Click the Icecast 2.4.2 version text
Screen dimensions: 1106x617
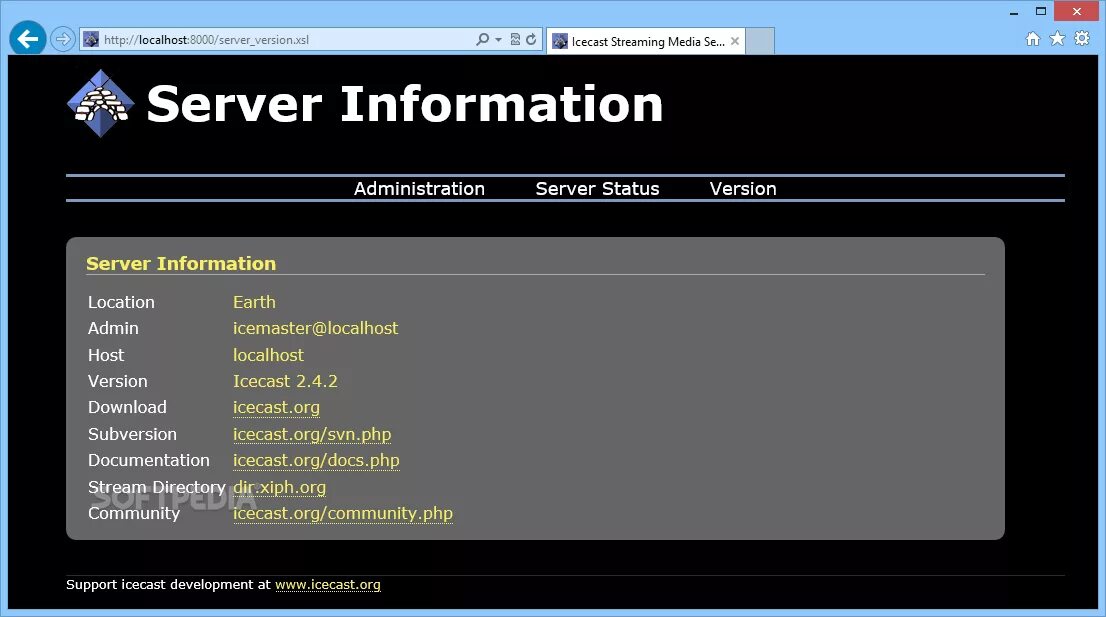coord(285,381)
